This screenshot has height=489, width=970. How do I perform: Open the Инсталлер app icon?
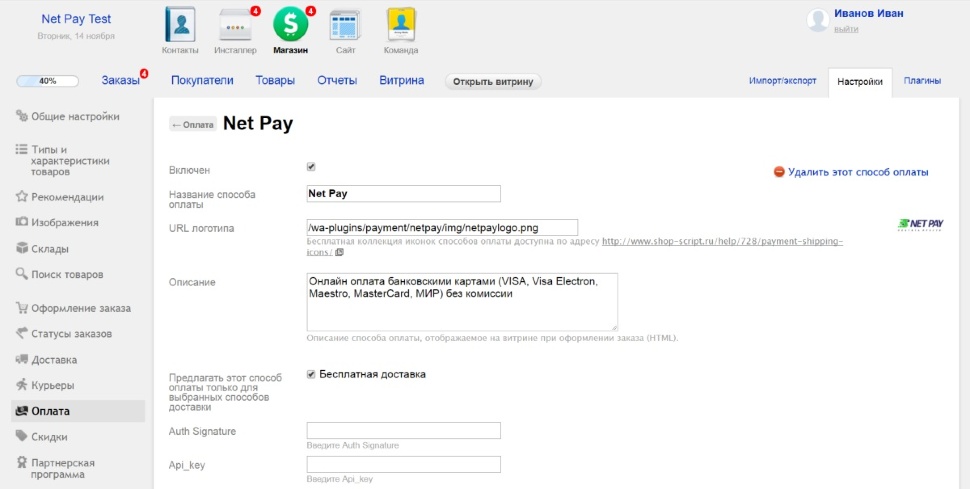235,25
